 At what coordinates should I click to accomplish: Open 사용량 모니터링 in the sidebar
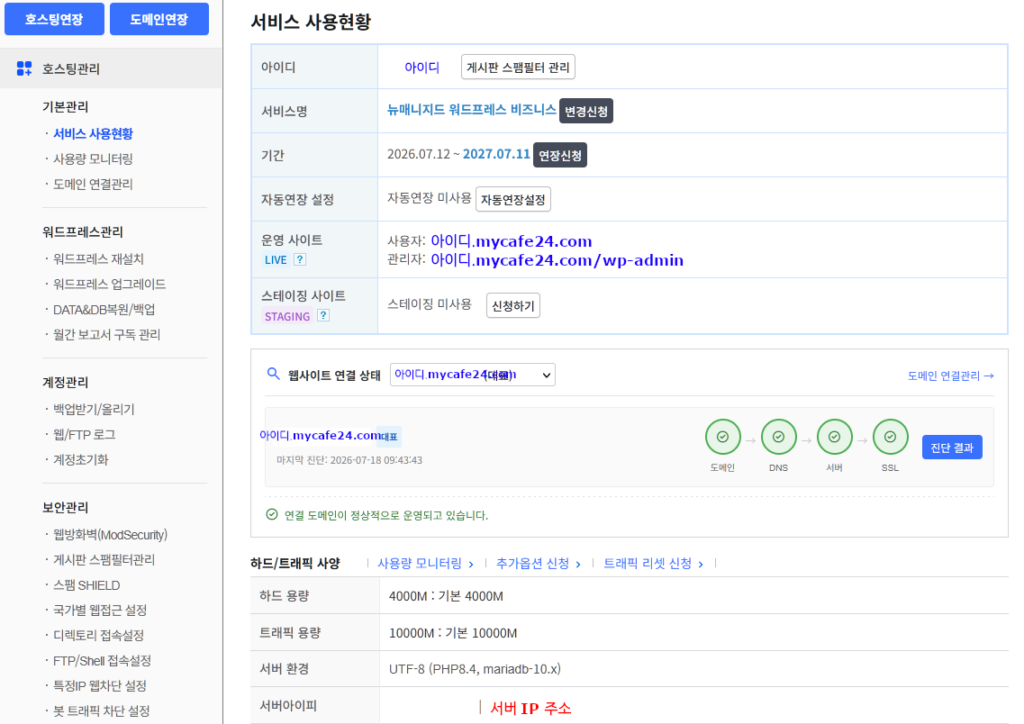click(x=93, y=159)
